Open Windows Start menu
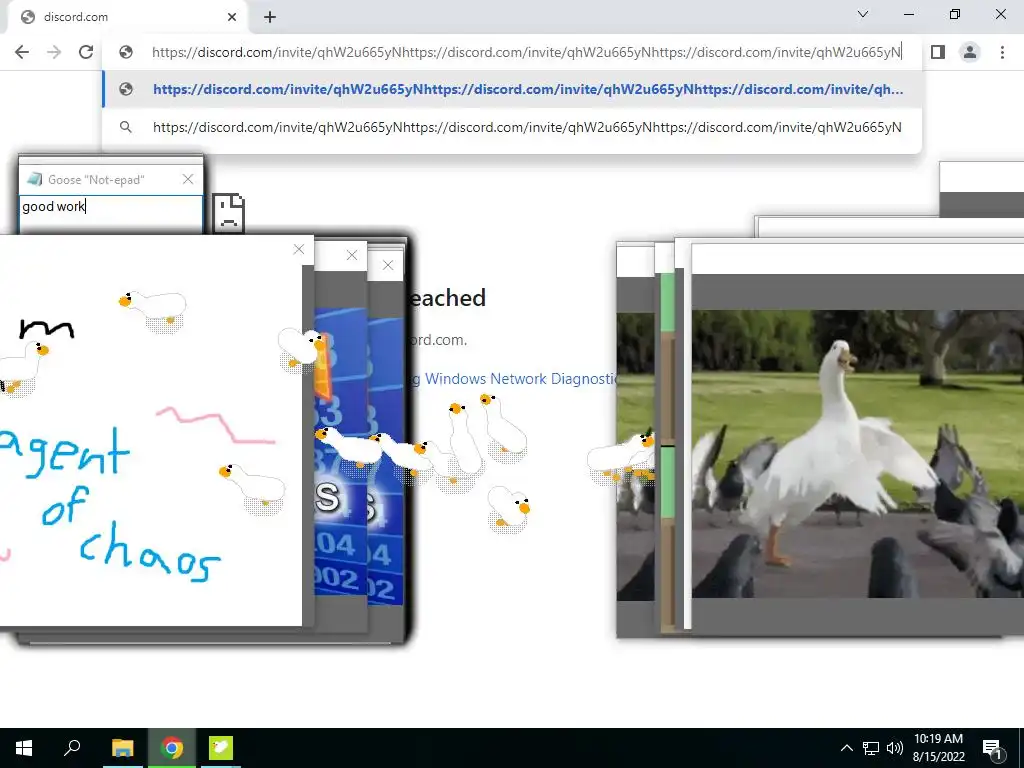The image size is (1024, 768). point(24,748)
